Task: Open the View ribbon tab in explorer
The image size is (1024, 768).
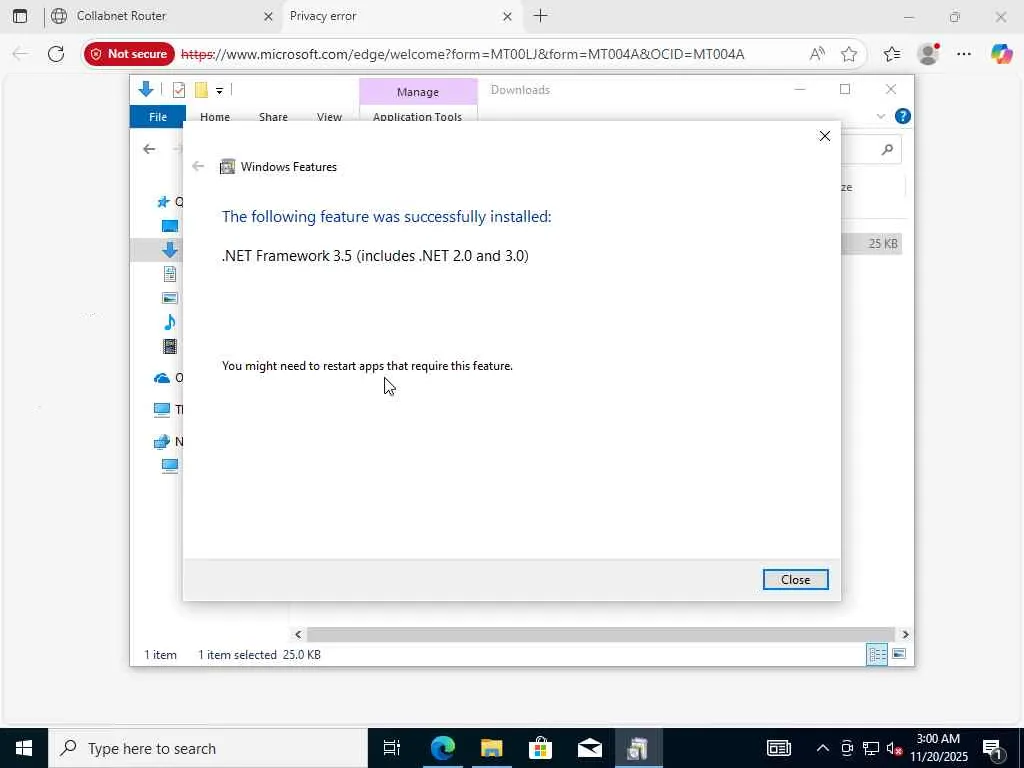Action: (329, 117)
